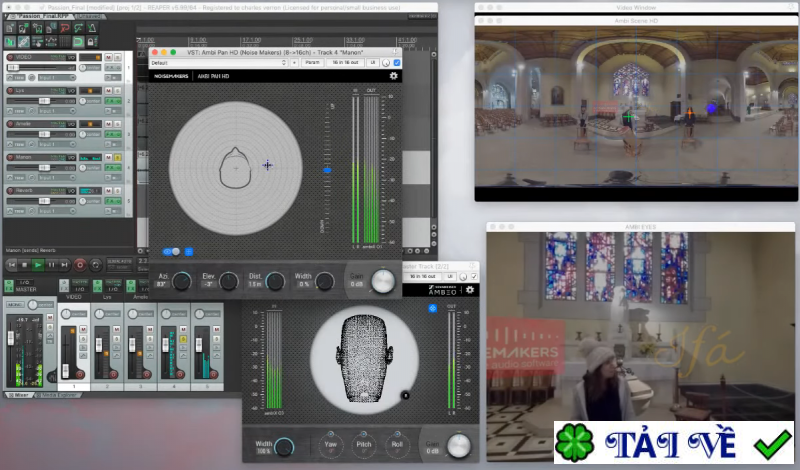Image resolution: width=800 pixels, height=470 pixels.
Task: Solo the Manon track
Action: point(117,157)
